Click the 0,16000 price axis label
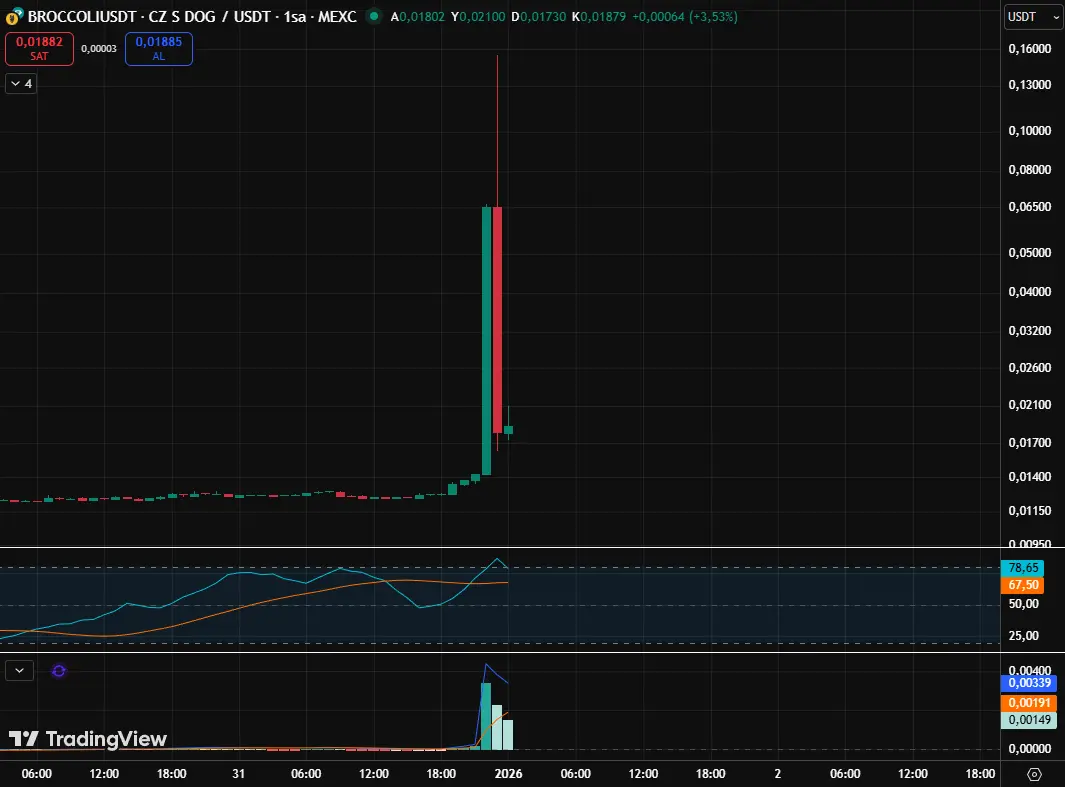Screen dimensions: 1065x787 click(x=1030, y=49)
